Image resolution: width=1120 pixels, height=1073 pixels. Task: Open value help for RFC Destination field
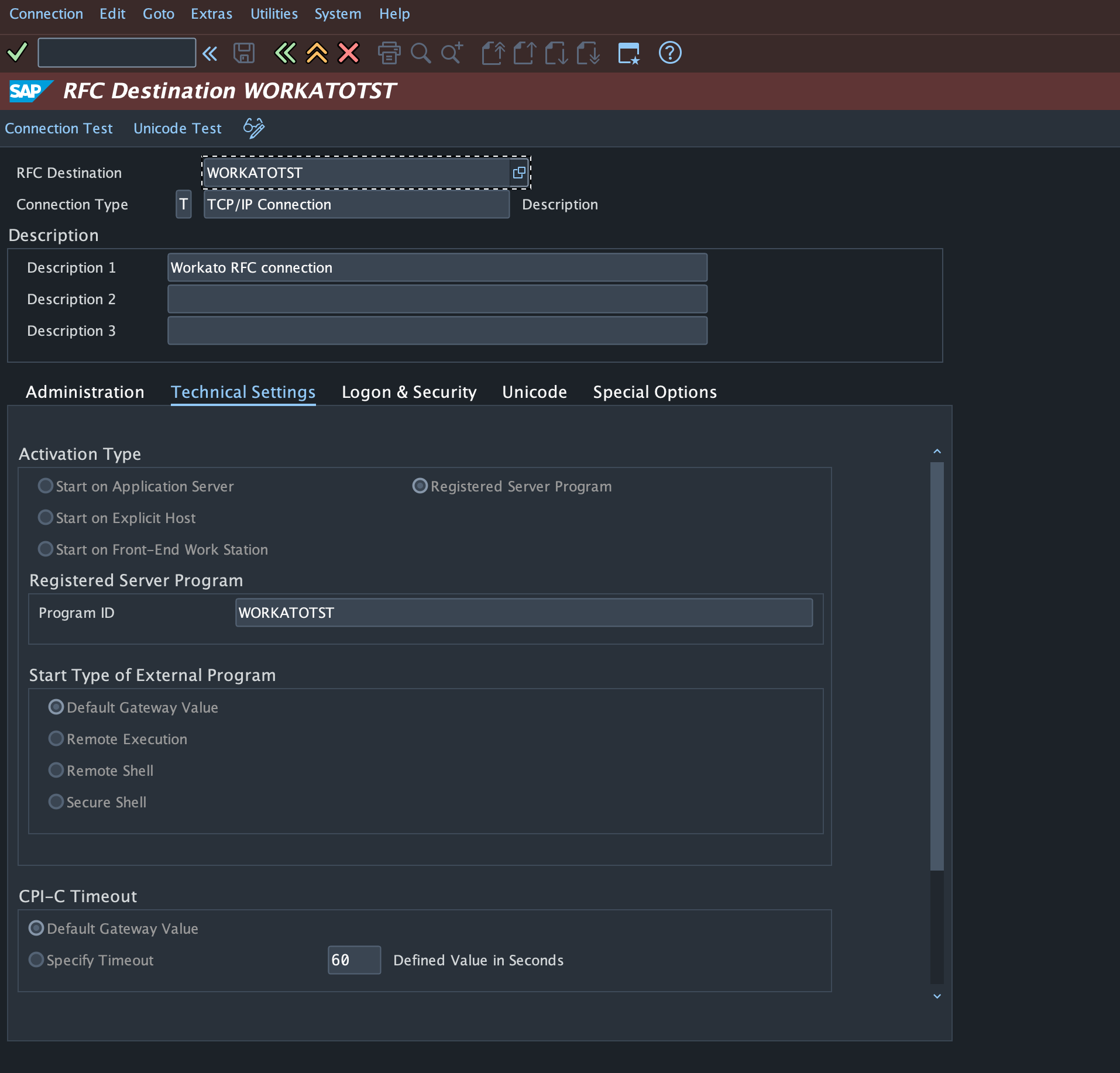[519, 173]
